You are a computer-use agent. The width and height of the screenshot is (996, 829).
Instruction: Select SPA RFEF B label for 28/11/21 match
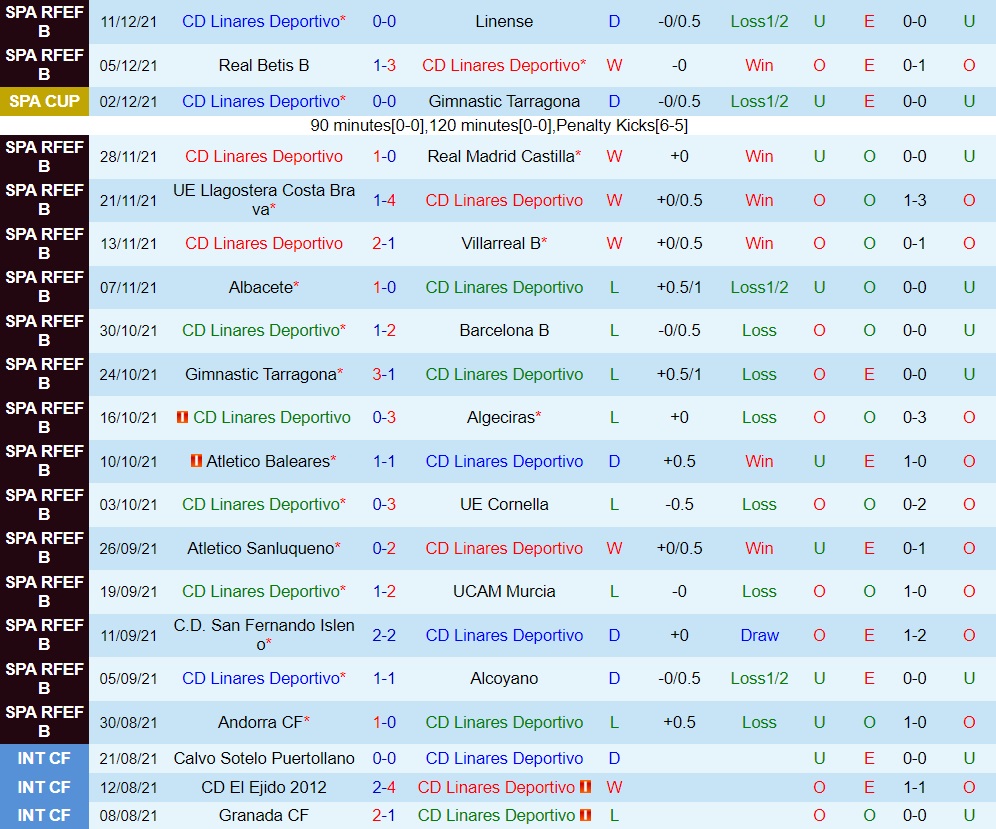(44, 156)
